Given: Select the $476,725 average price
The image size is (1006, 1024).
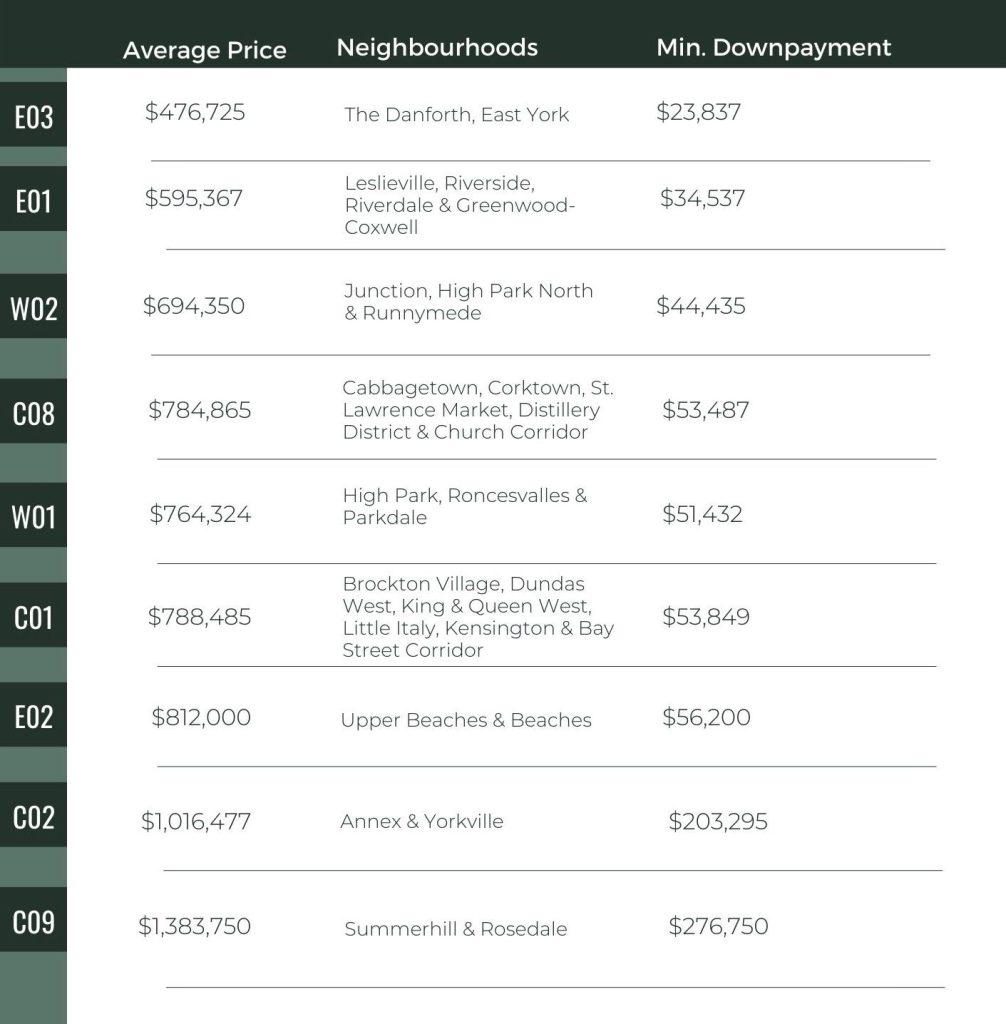Looking at the screenshot, I should (195, 112).
